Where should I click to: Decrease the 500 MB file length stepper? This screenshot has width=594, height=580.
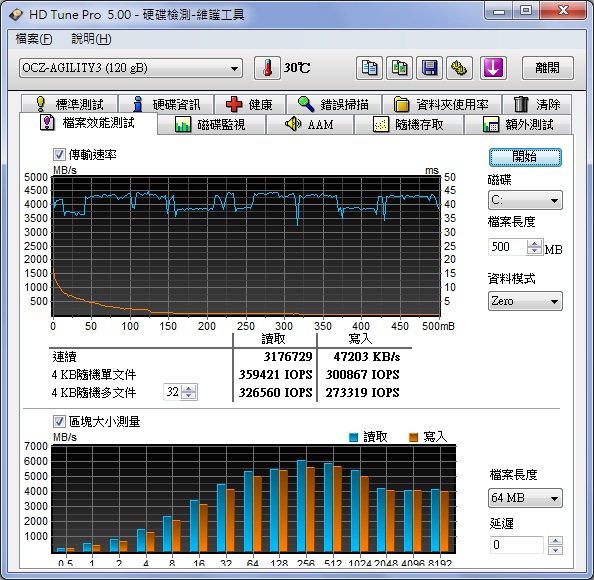pyautogui.click(x=534, y=251)
